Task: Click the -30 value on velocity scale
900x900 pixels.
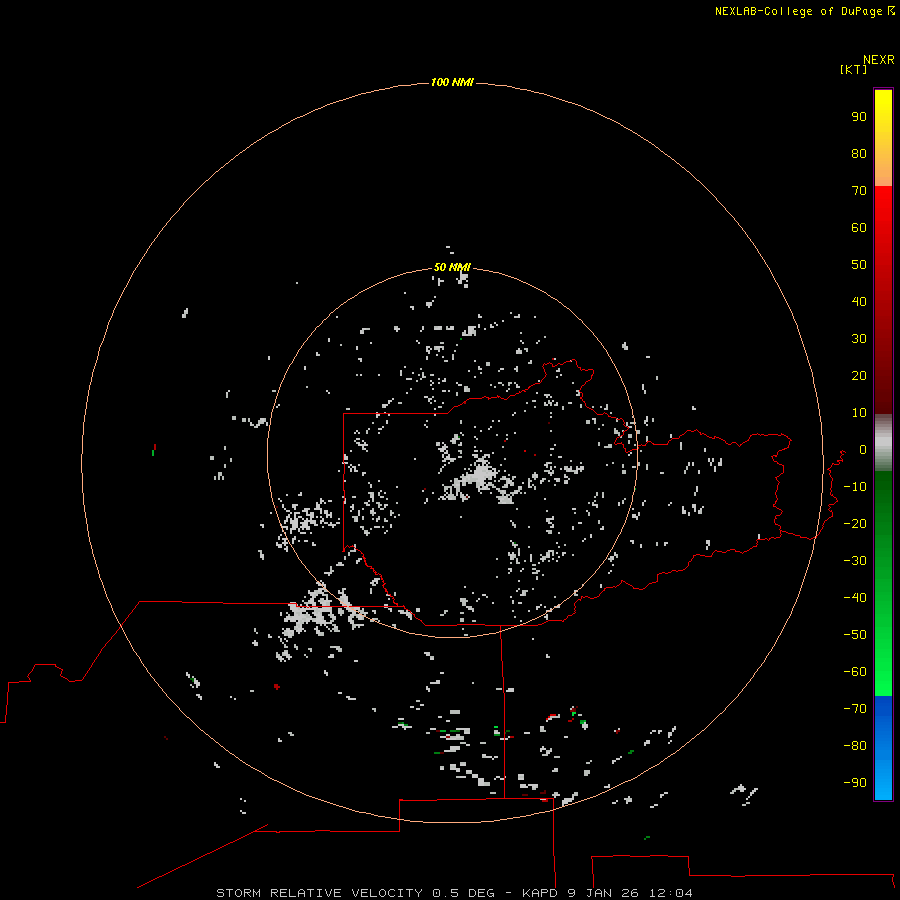Action: click(855, 561)
